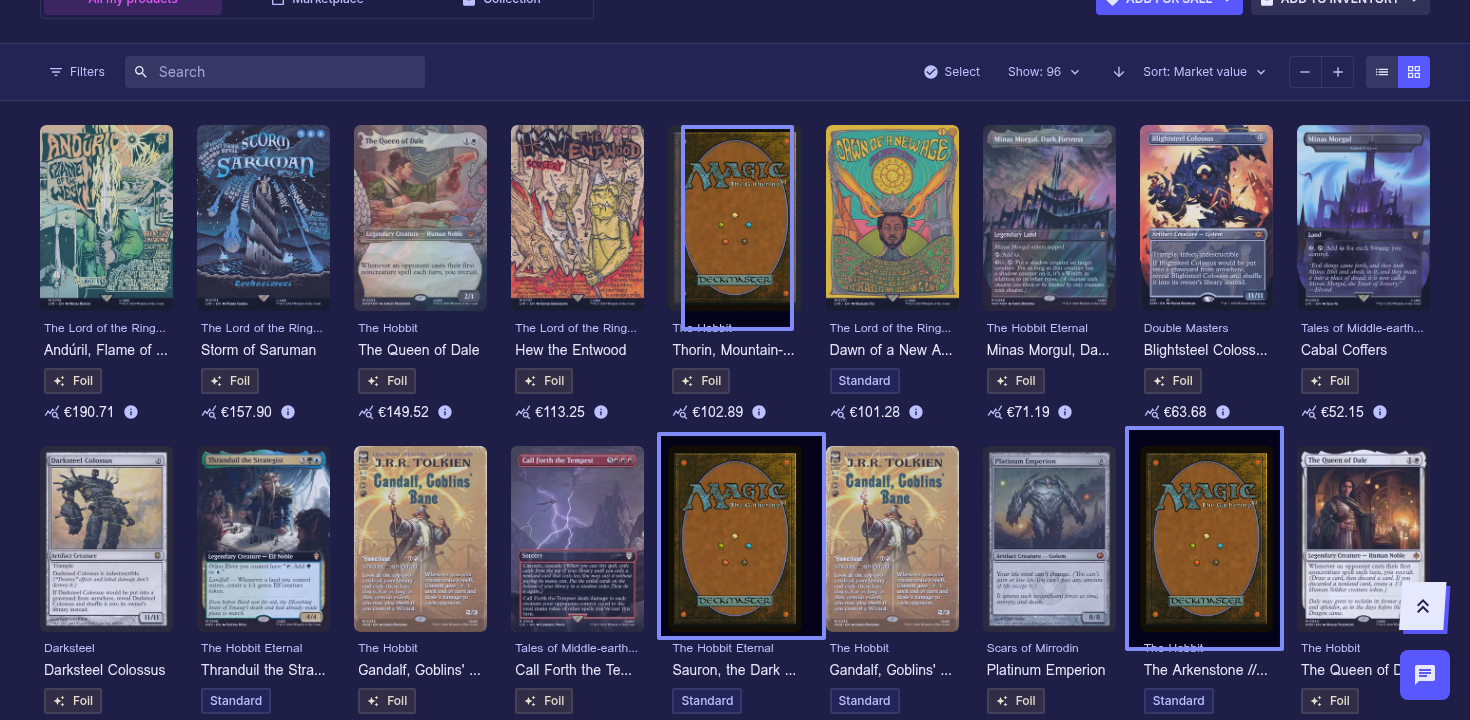Viewport: 1470px width, 720px height.
Task: Open the Minas Morgul, Da... product title
Action: pyautogui.click(x=1048, y=350)
